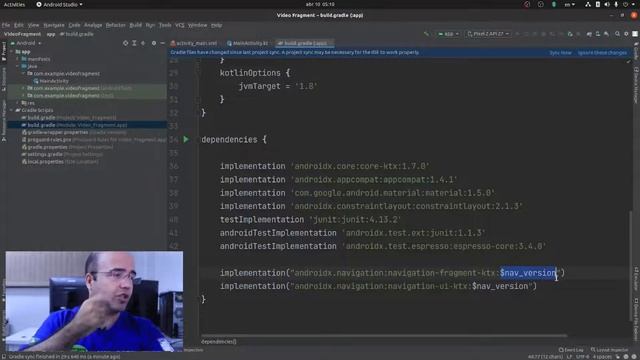Open the keyboard language dropdown in top bar
Image resolution: width=640 pixels, height=360 pixels.
coord(569,4)
